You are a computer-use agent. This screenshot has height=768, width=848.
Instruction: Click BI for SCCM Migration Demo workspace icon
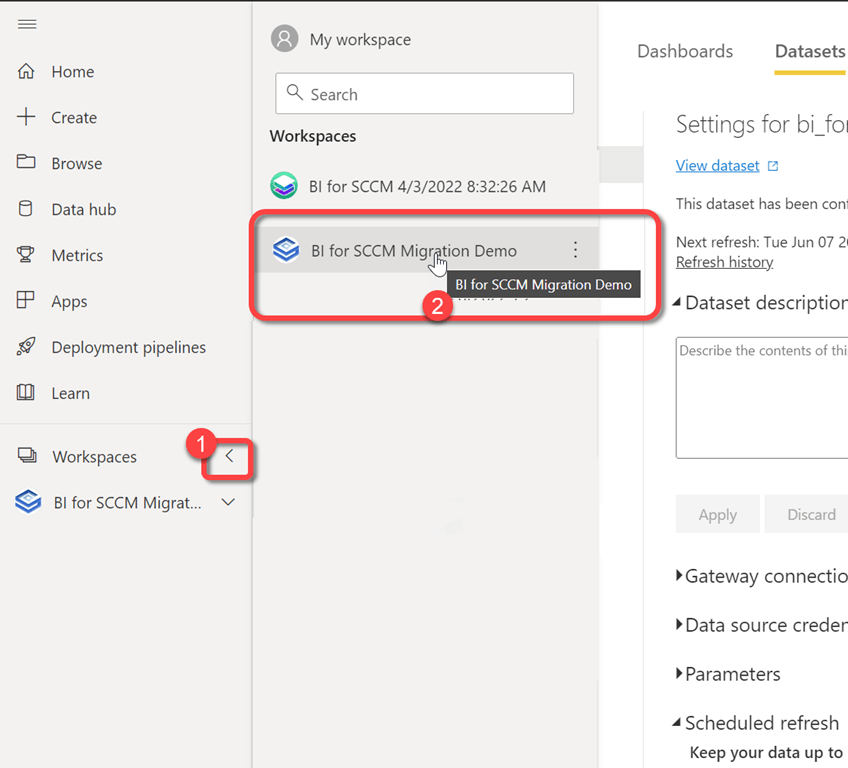(286, 250)
